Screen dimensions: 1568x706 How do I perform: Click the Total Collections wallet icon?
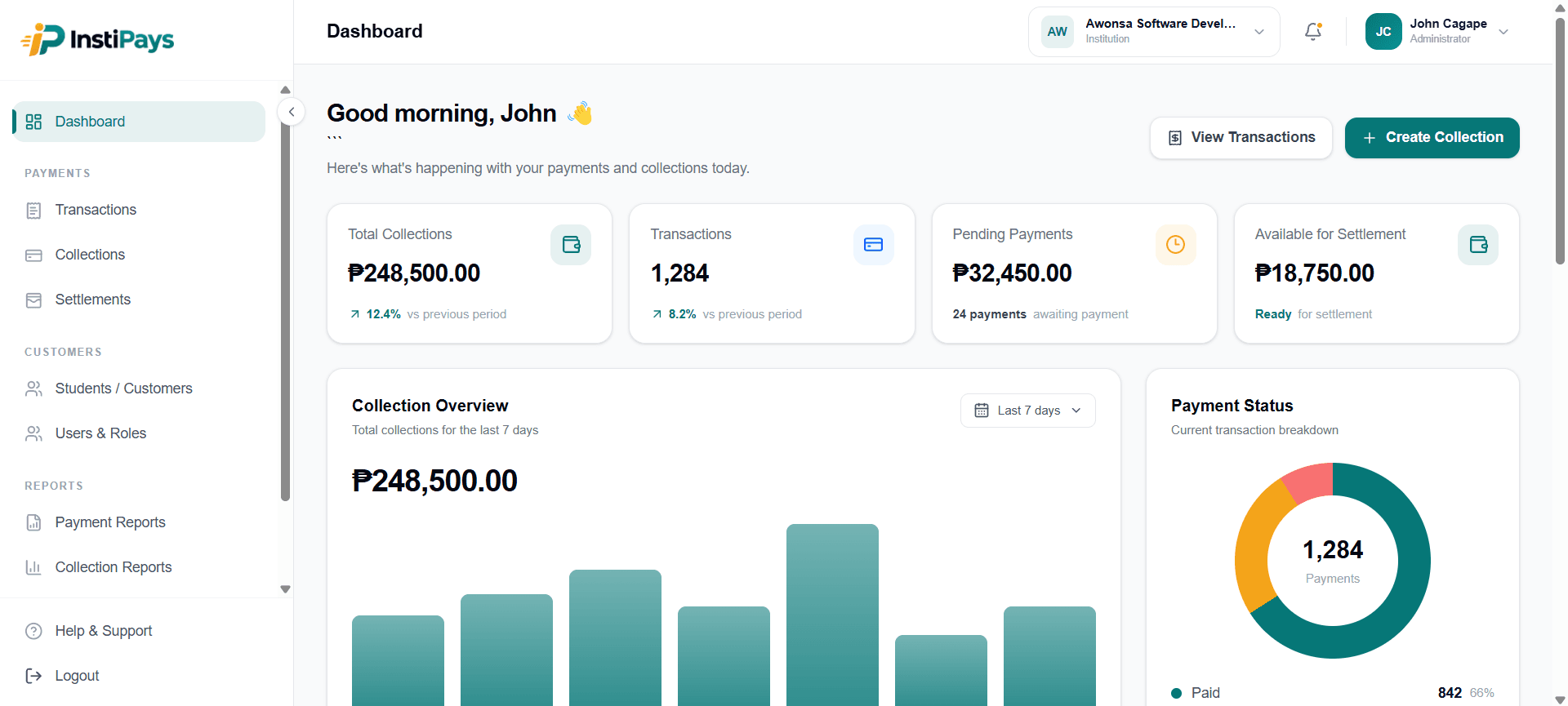tap(571, 245)
